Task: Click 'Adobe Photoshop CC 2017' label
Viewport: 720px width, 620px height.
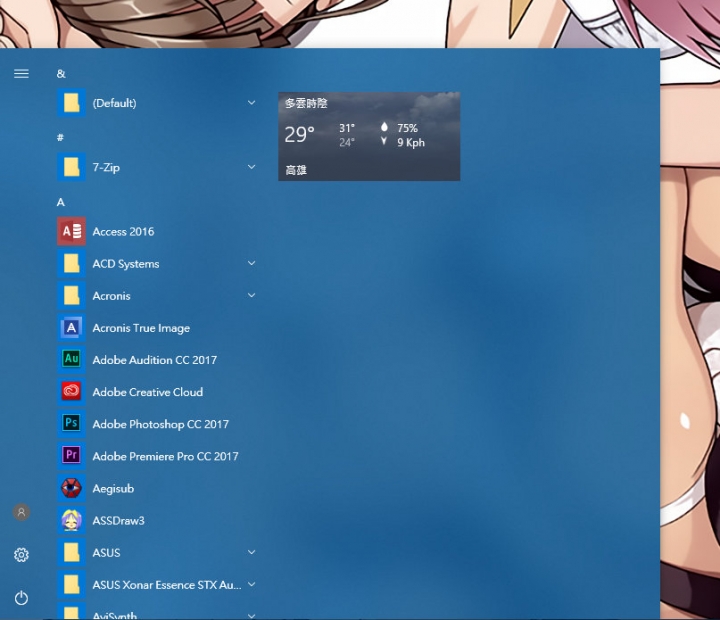Action: (x=160, y=424)
